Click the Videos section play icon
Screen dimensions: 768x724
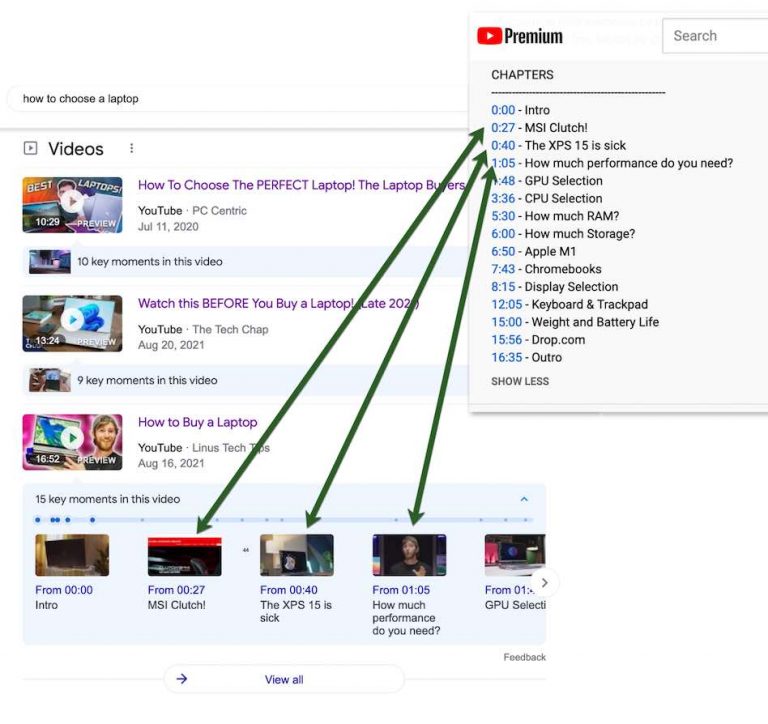[x=30, y=148]
